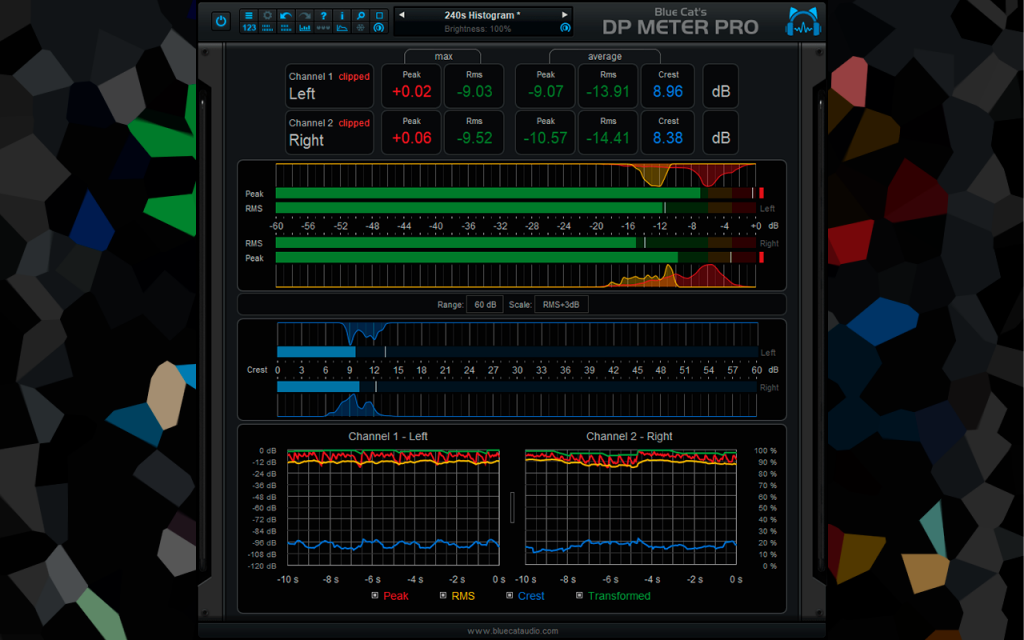Screen dimensions: 1024x640
Task: Open the help question mark icon
Action: pyautogui.click(x=323, y=15)
